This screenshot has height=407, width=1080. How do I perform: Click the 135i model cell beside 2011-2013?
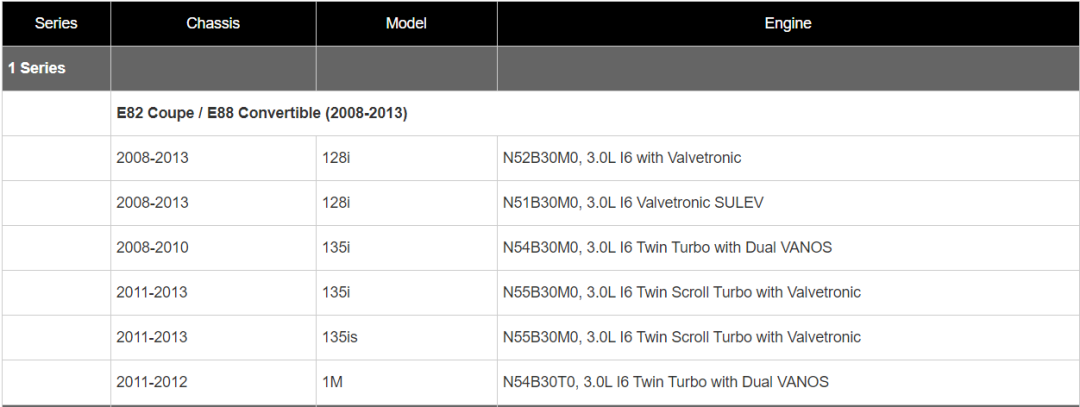336,293
